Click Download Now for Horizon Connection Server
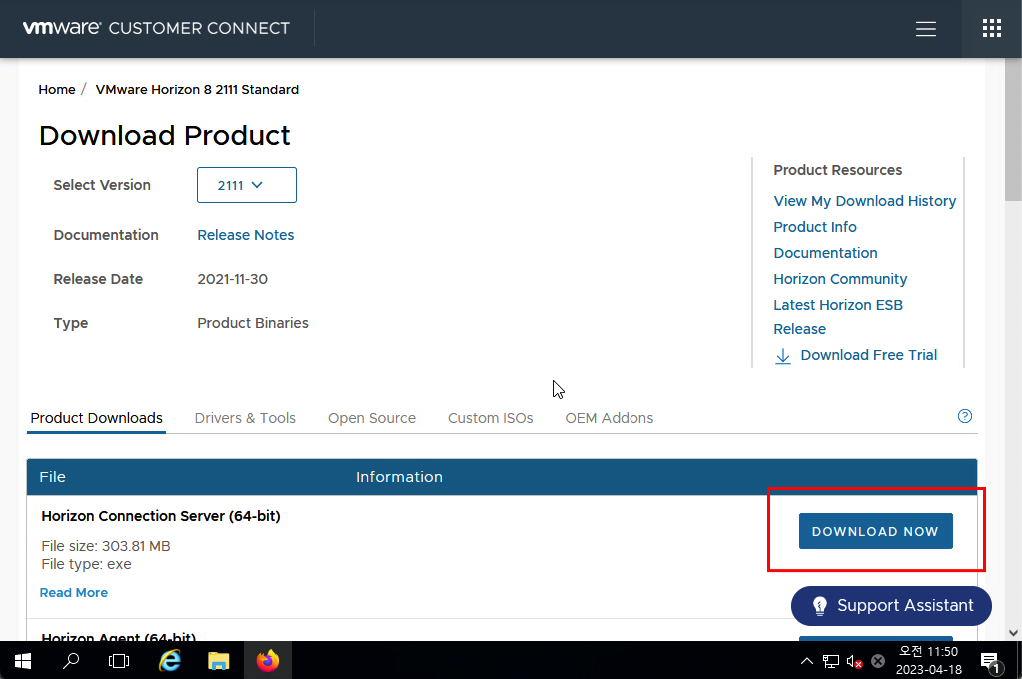The width and height of the screenshot is (1022, 679). (875, 531)
